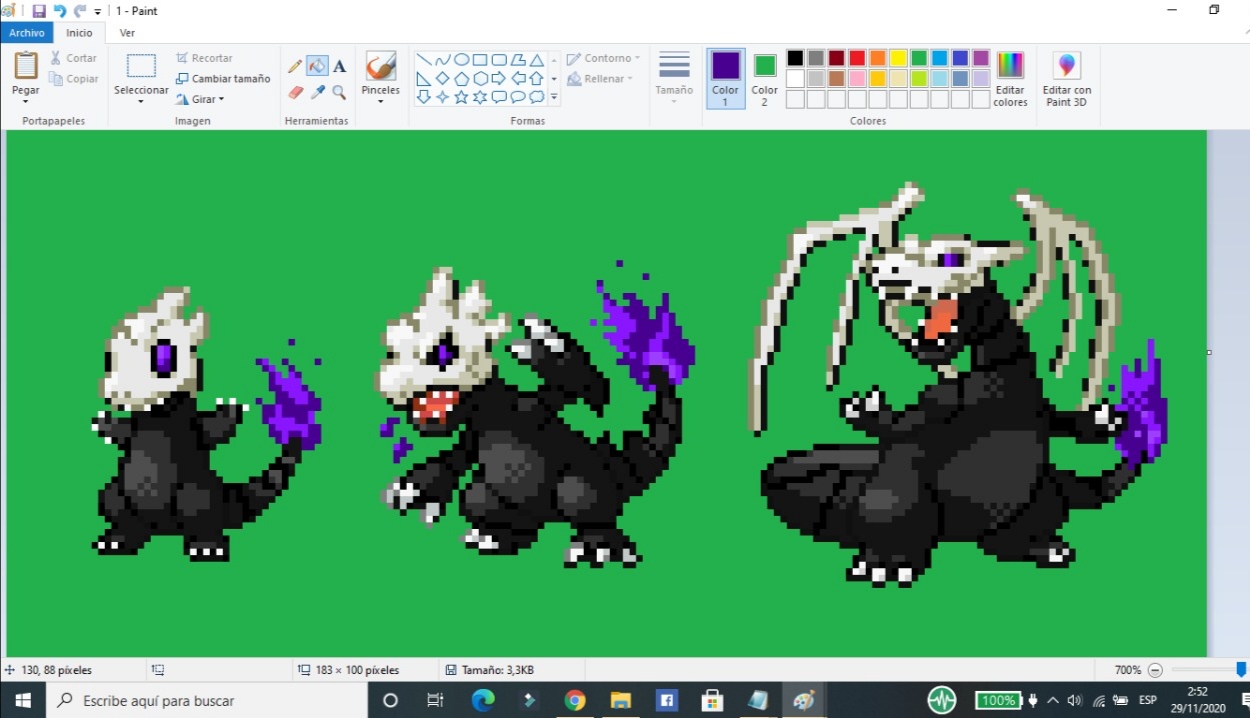Expand the Pinceles brushes dropdown
Image resolution: width=1250 pixels, height=718 pixels.
coord(380,100)
